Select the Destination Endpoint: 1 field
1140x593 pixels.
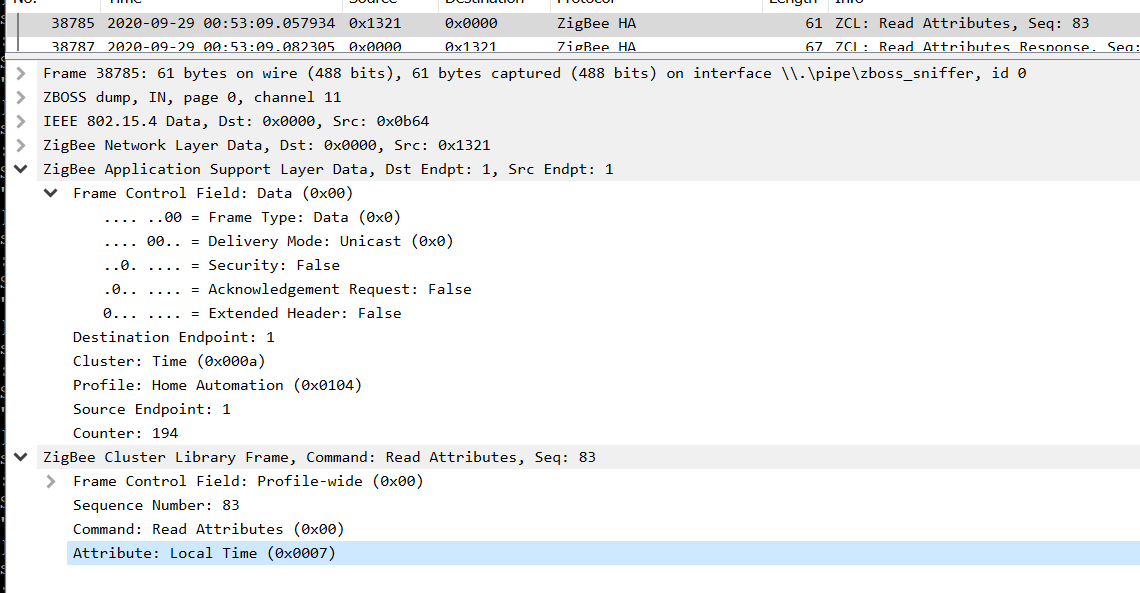173,337
